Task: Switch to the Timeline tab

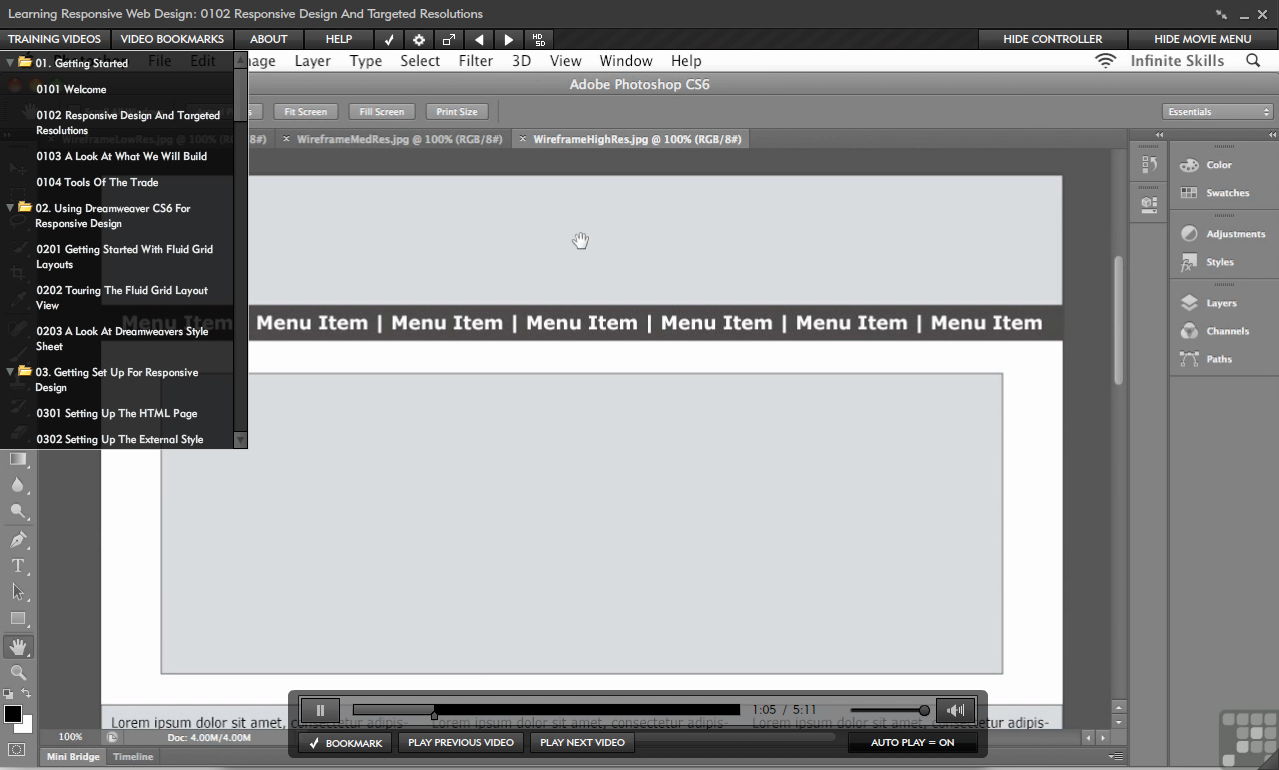Action: tap(132, 757)
